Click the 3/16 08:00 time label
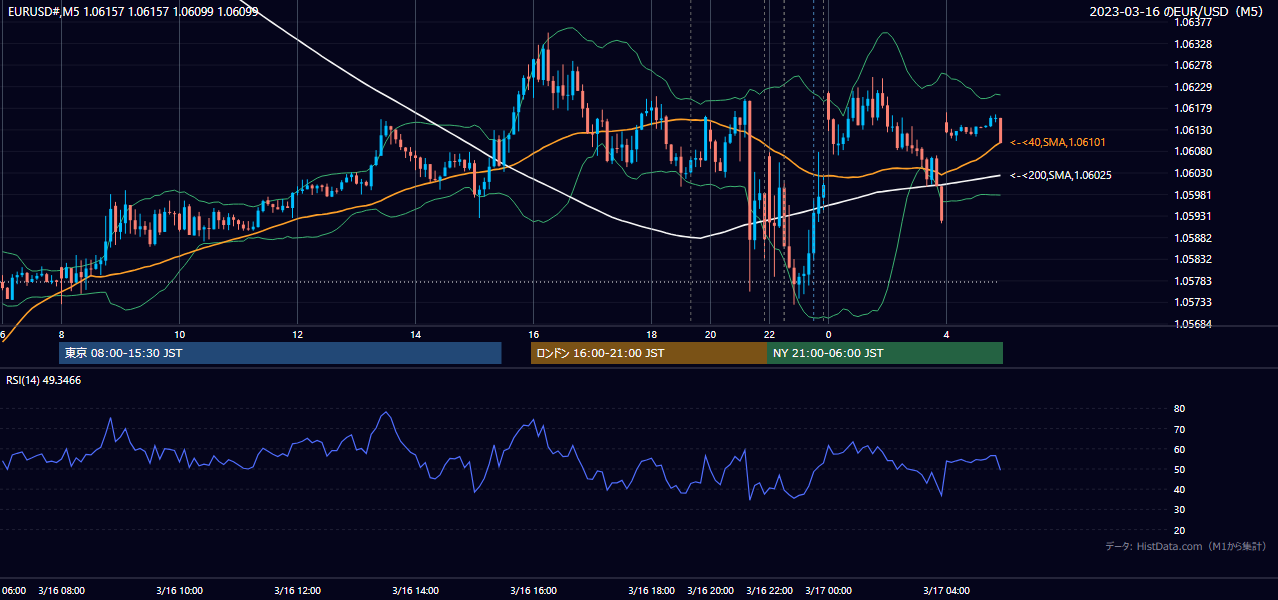The height and width of the screenshot is (600, 1278). tap(62, 591)
